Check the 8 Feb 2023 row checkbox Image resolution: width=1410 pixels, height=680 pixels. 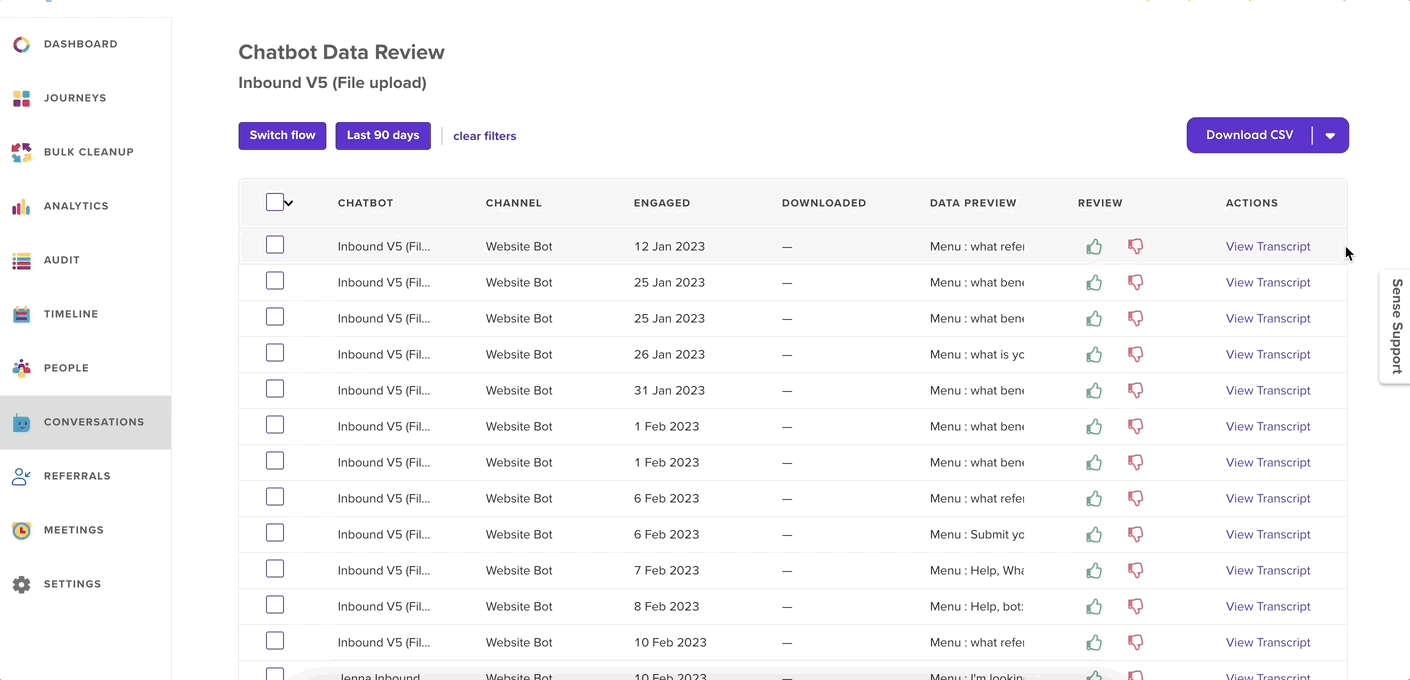coord(275,605)
